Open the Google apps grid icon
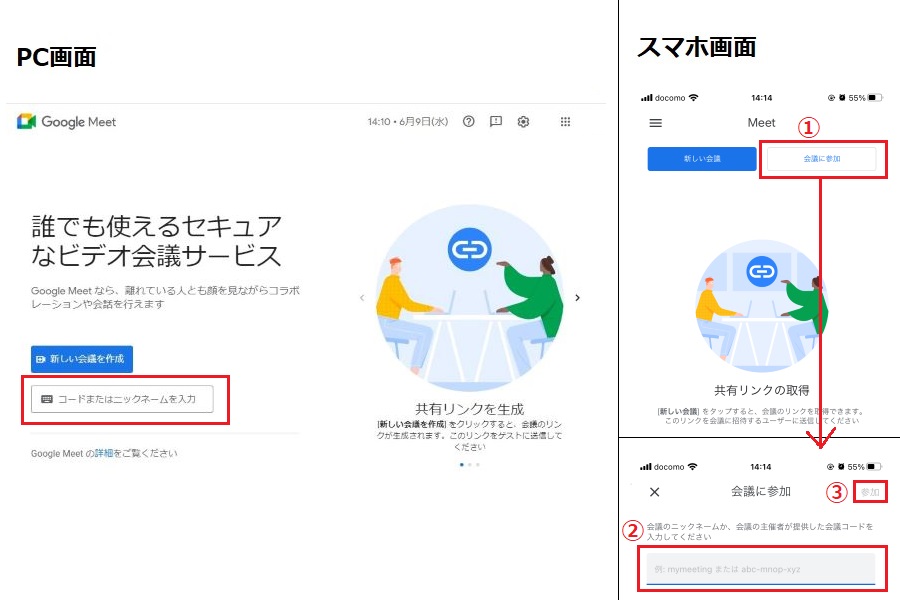This screenshot has width=900, height=600. click(565, 122)
